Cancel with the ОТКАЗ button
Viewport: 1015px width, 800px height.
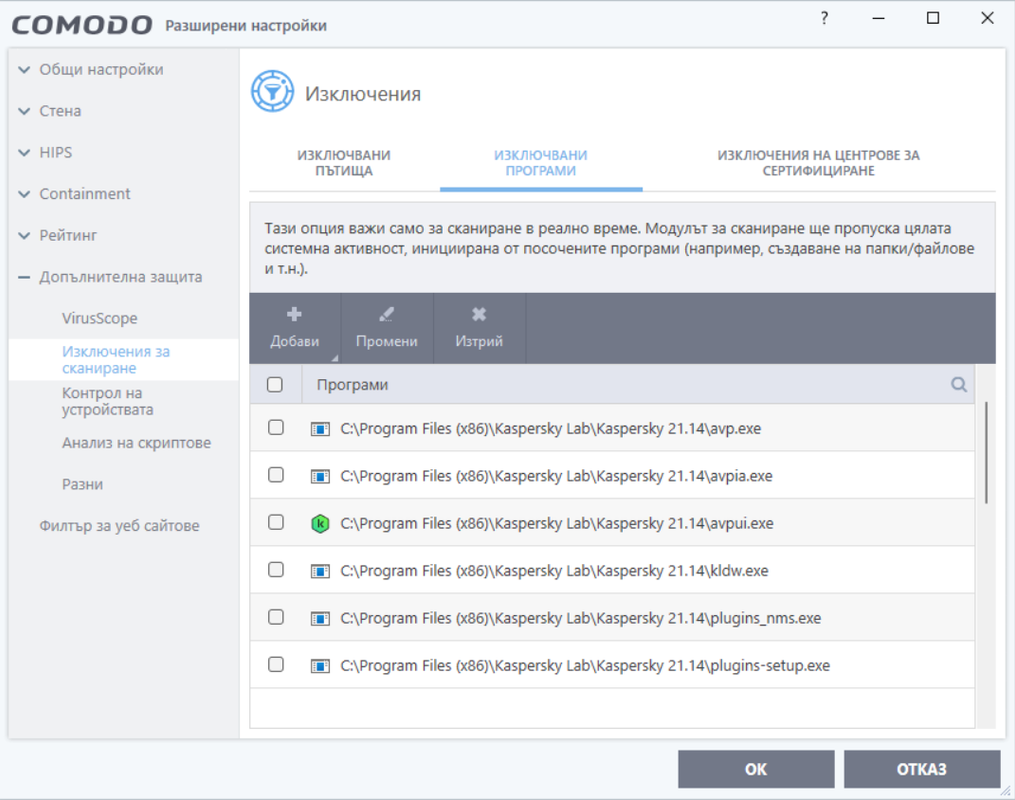(x=922, y=769)
